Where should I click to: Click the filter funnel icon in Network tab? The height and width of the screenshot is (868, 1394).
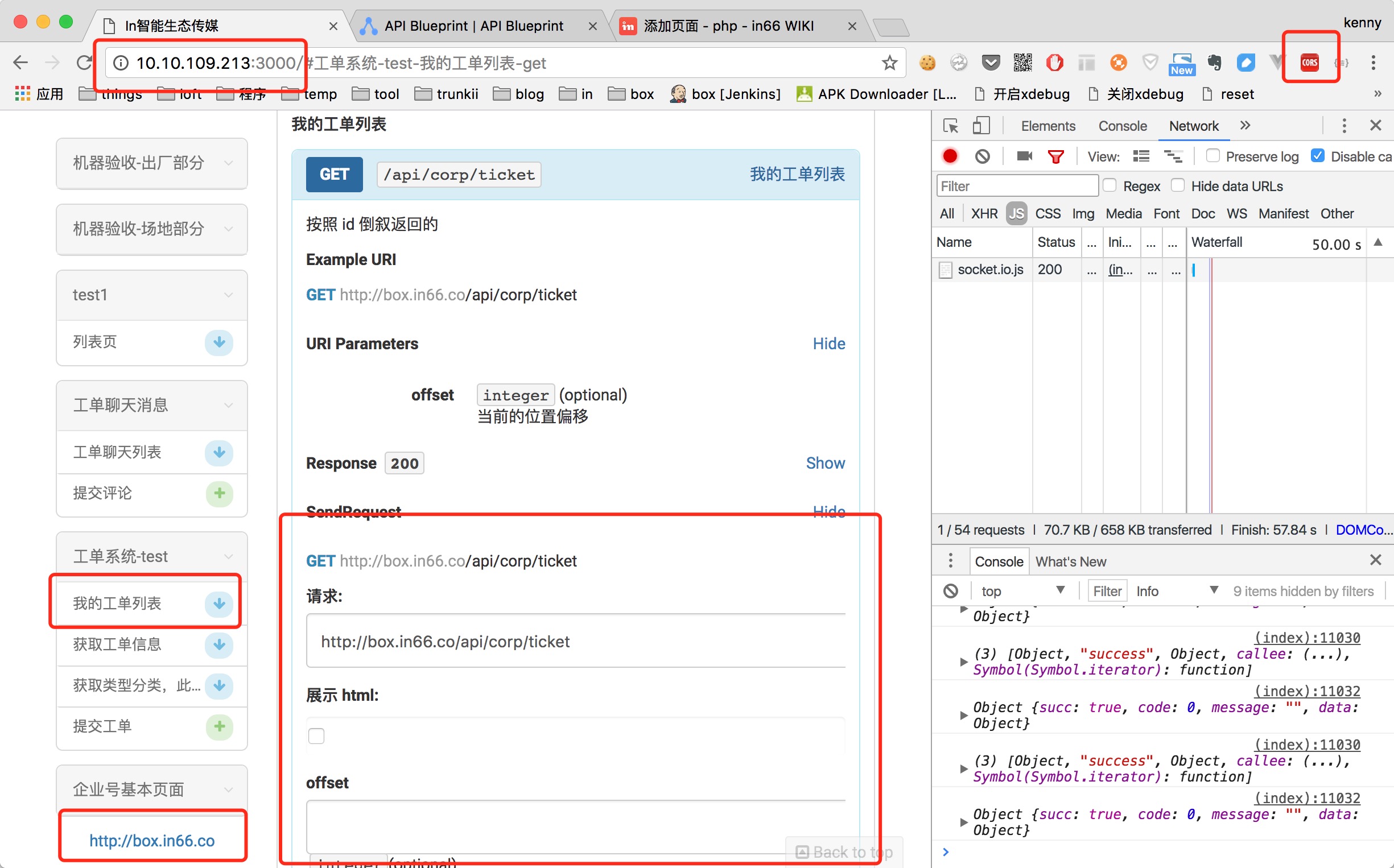(1056, 156)
